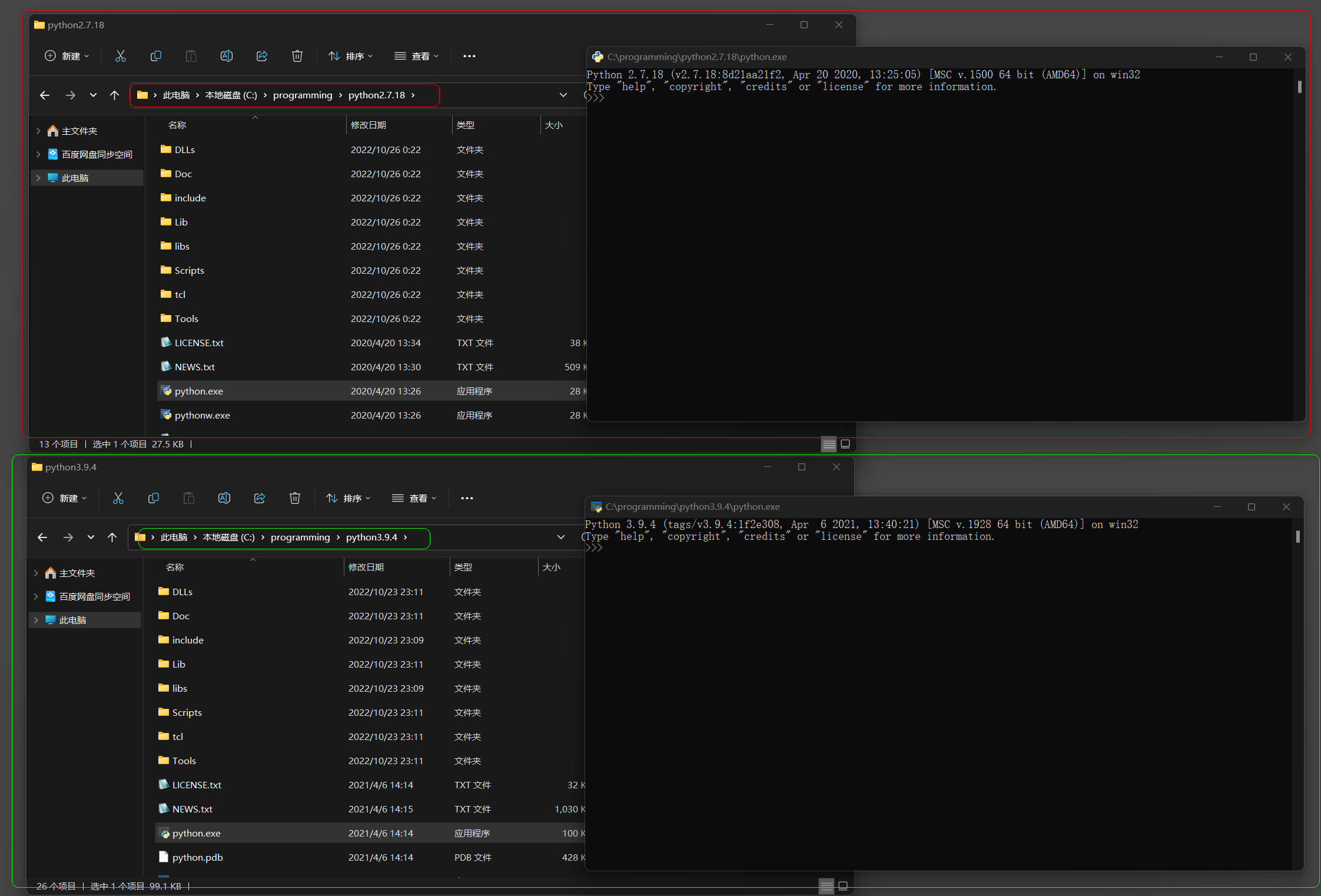The height and width of the screenshot is (896, 1321).
Task: Click Share icon in python2.7.18 window toolbar
Action: coord(262,56)
